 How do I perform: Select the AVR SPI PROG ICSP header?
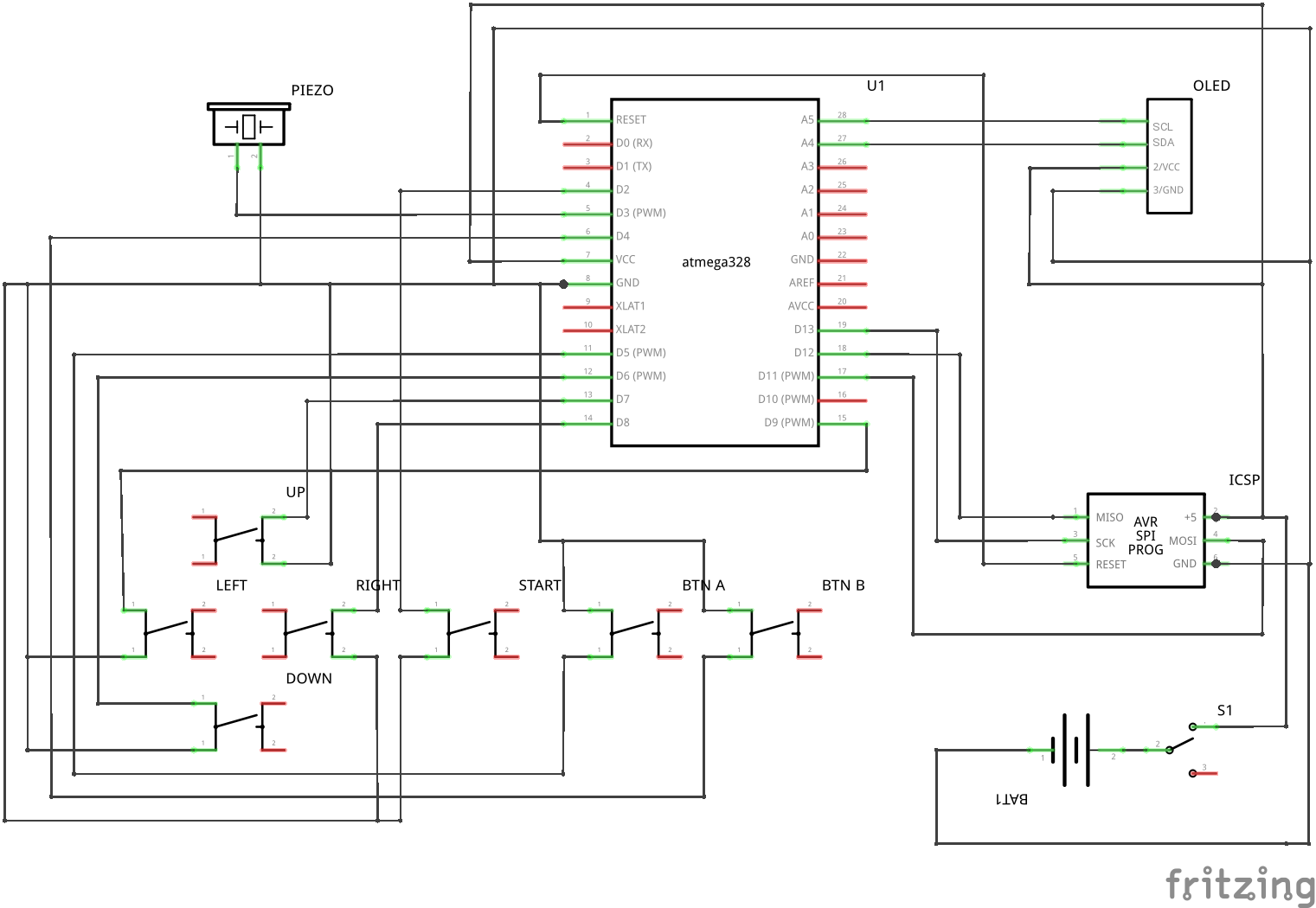click(x=1144, y=538)
